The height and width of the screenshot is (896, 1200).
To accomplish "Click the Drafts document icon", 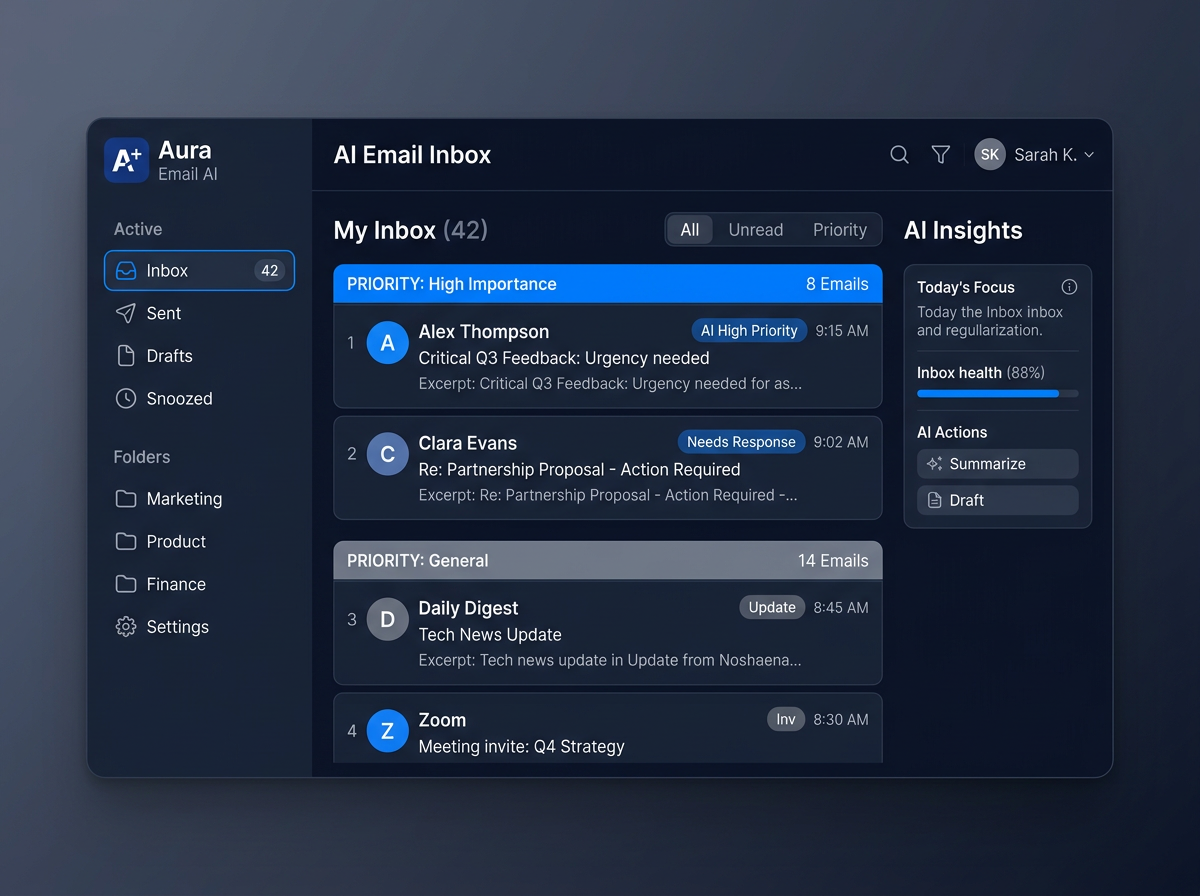I will [126, 356].
